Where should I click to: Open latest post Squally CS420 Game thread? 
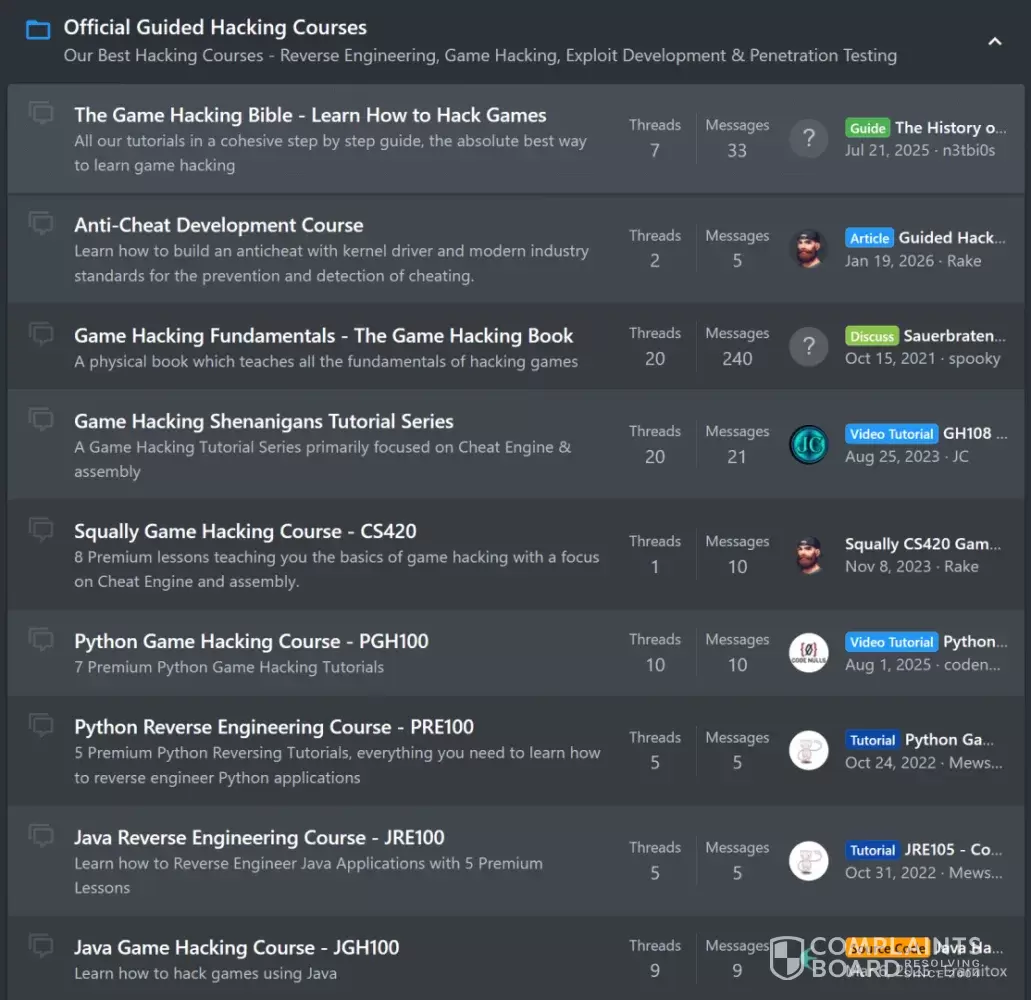[x=922, y=544]
